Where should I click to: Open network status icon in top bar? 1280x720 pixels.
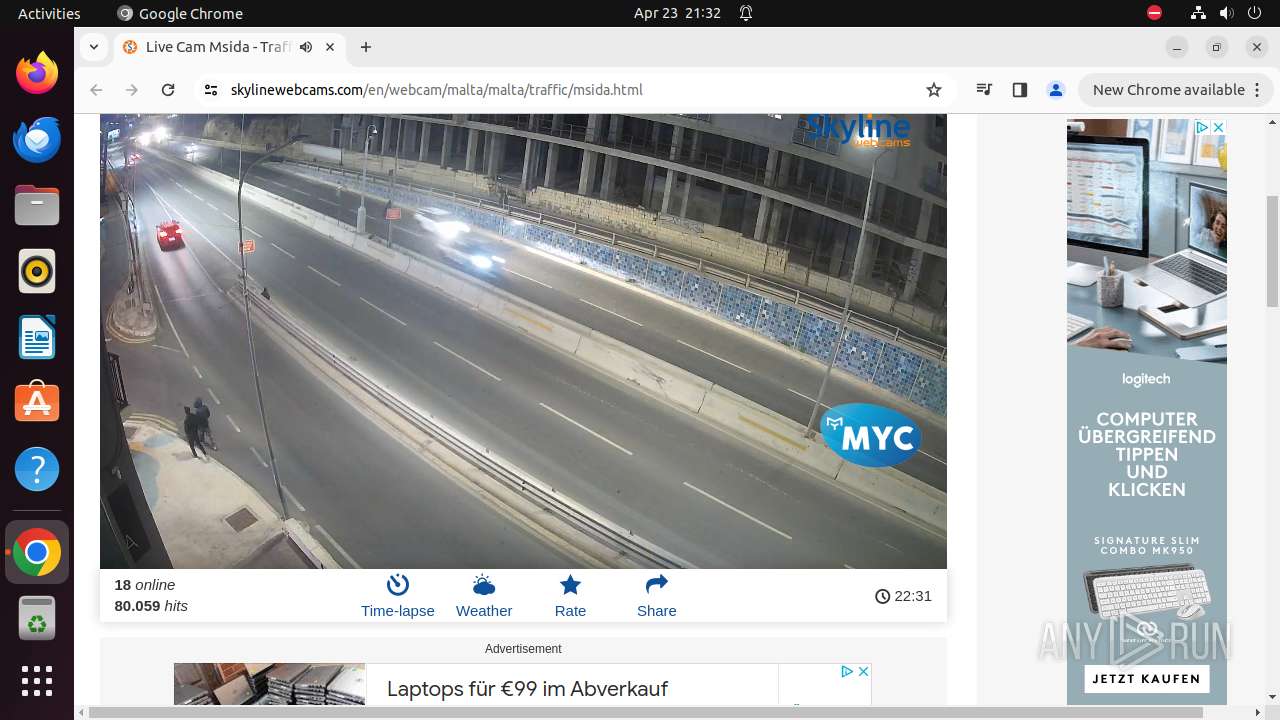pos(1198,13)
